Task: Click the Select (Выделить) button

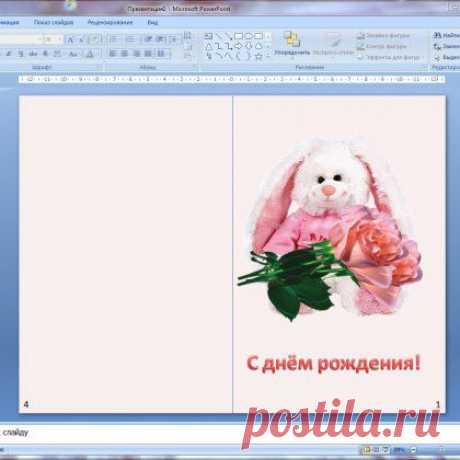Action: (x=446, y=58)
